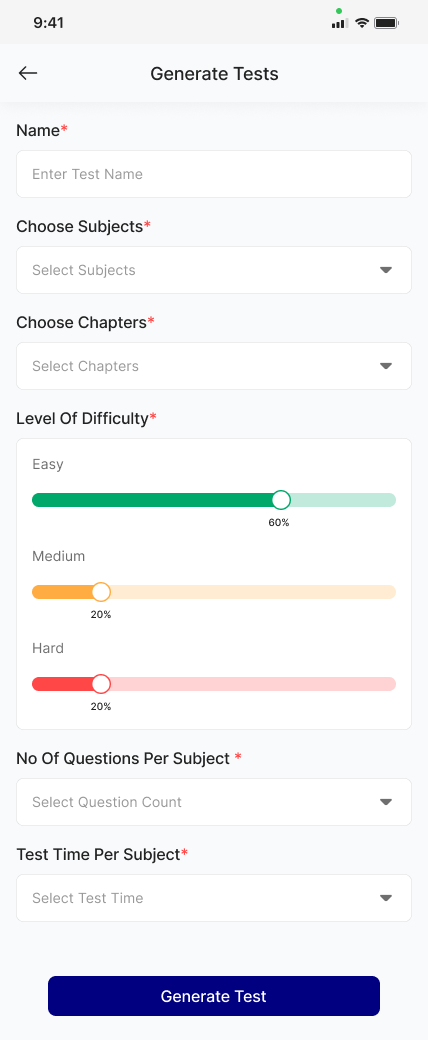428x1040 pixels.
Task: Click the unfilled end of the Easy track
Action: tap(388, 500)
